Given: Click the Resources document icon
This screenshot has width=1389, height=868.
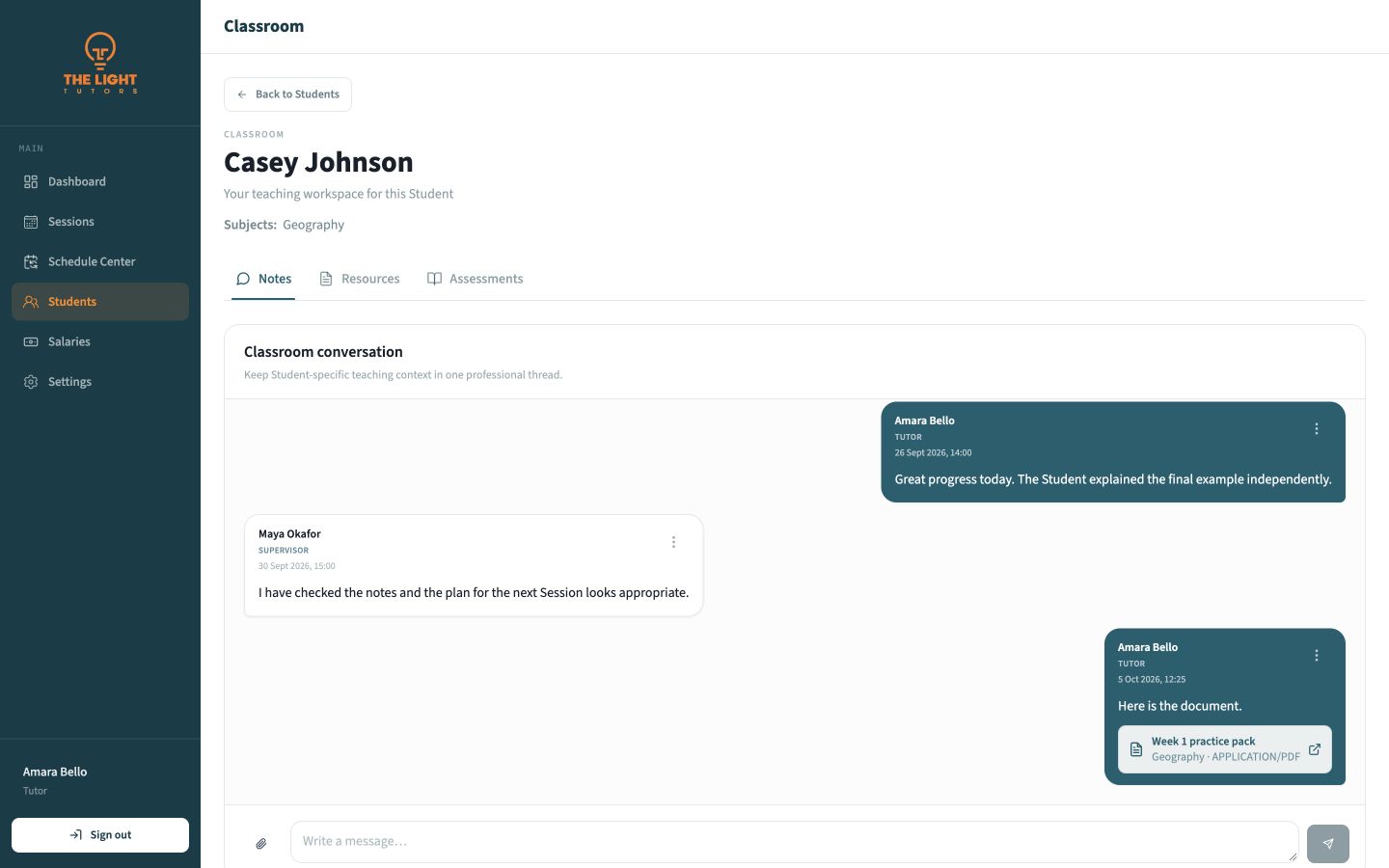Looking at the screenshot, I should click(326, 279).
